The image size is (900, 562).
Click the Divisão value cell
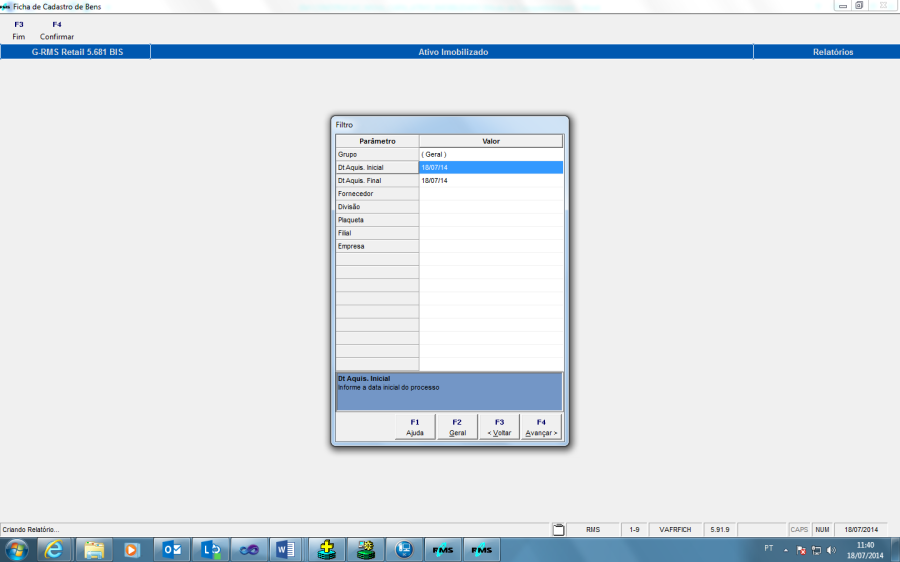[491, 207]
